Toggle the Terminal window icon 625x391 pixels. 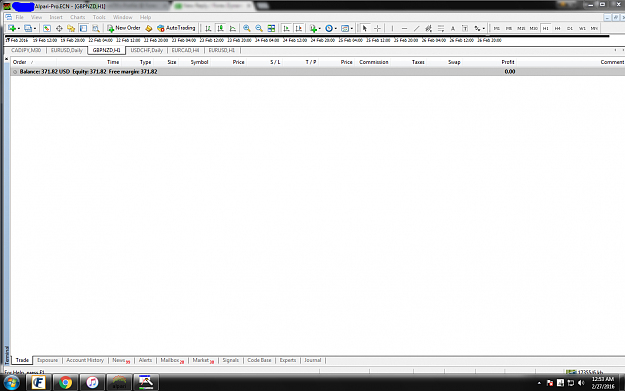[x=83, y=28]
